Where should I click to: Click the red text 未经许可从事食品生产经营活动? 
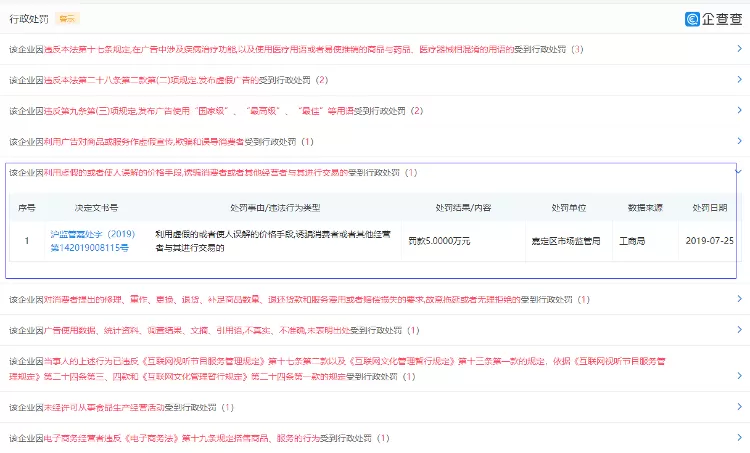(104, 408)
